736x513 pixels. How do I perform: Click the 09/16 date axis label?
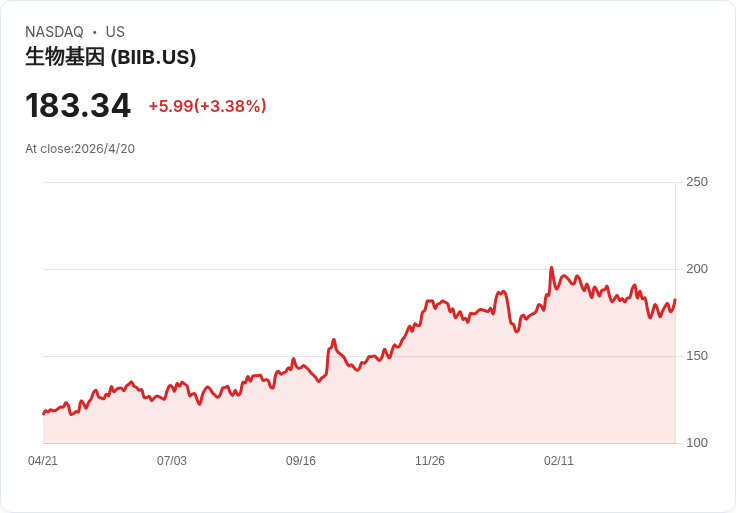pos(301,461)
